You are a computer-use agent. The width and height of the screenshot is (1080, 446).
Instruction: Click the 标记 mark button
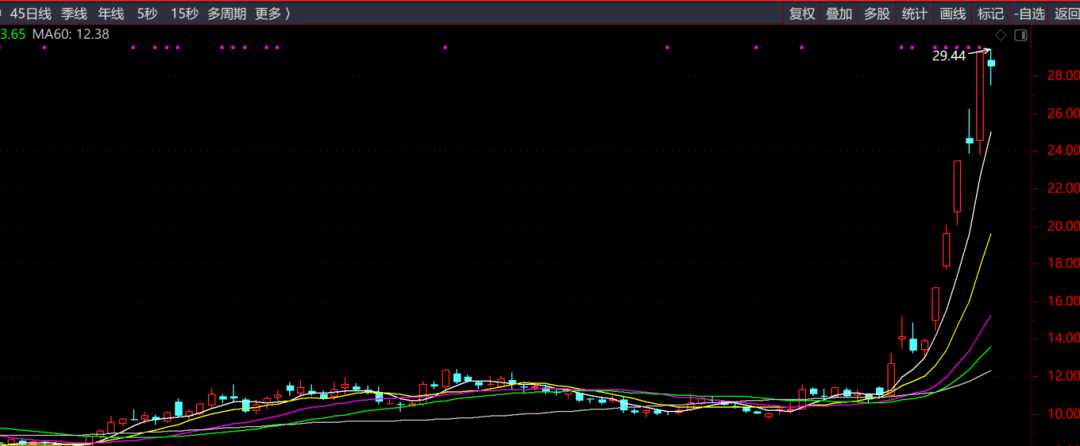(x=990, y=13)
